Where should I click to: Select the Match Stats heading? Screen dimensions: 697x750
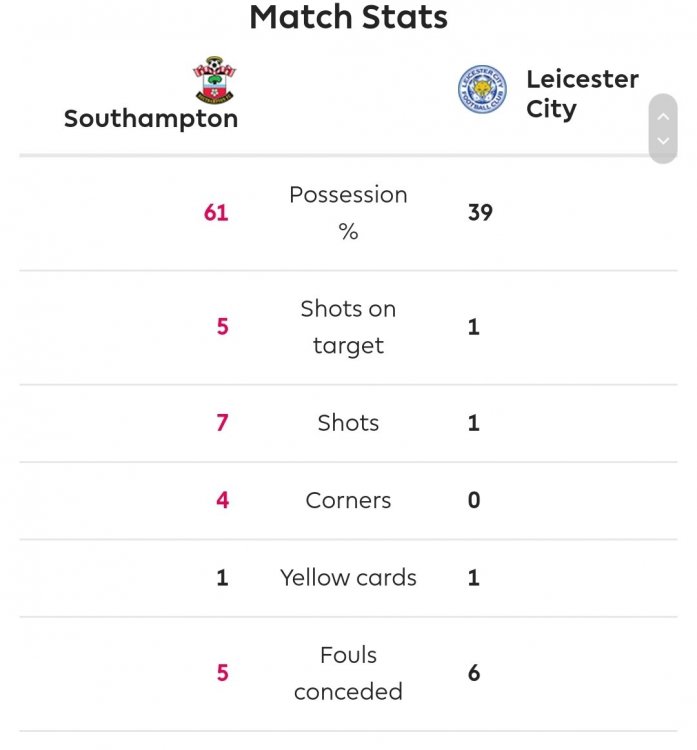[348, 17]
